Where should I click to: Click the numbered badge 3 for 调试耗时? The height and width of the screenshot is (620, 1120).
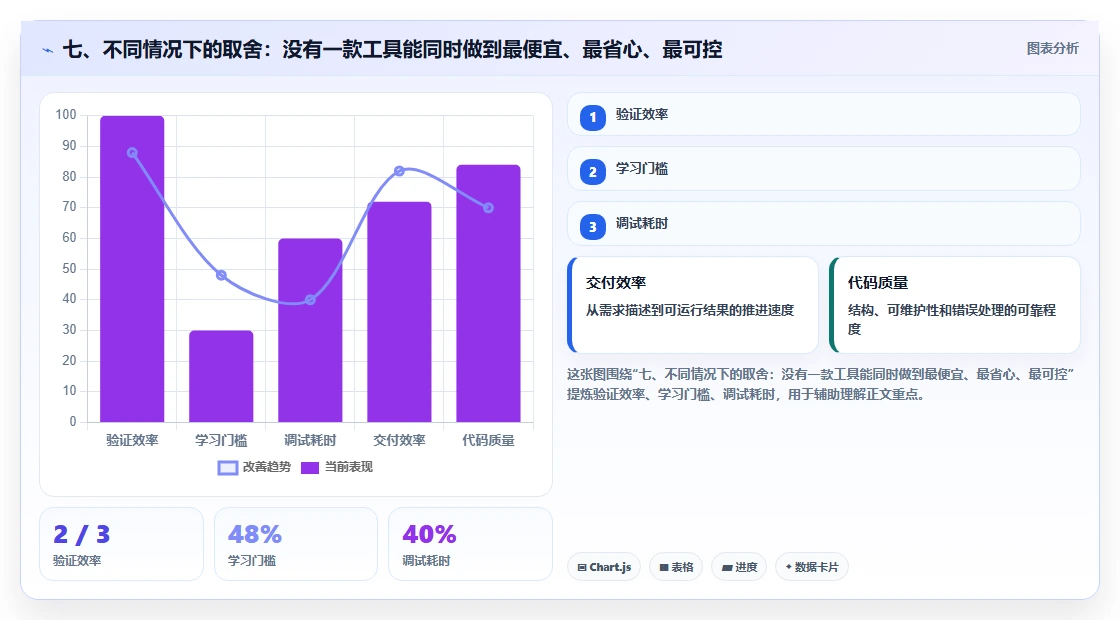tap(592, 227)
